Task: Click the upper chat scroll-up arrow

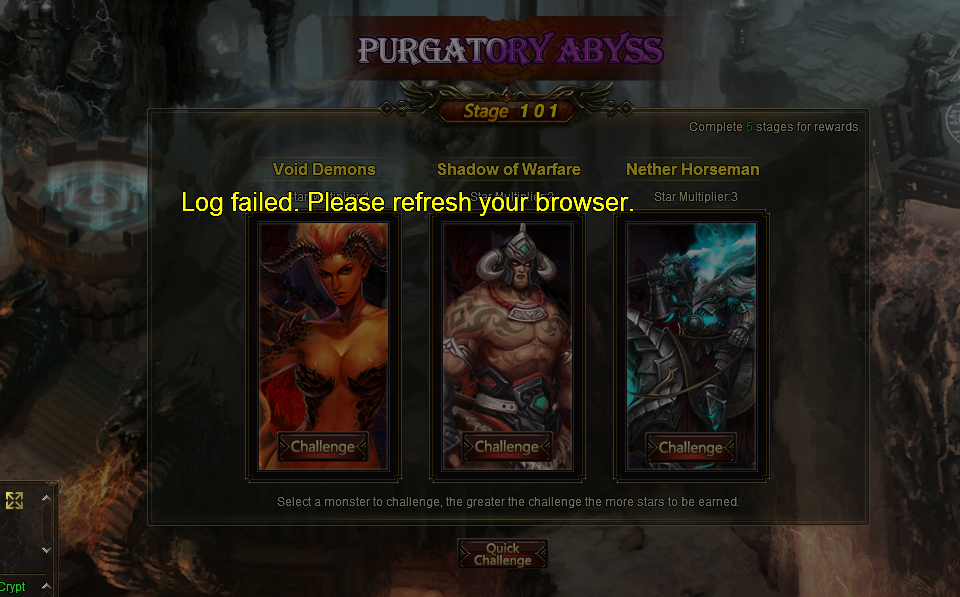Action: pos(46,498)
